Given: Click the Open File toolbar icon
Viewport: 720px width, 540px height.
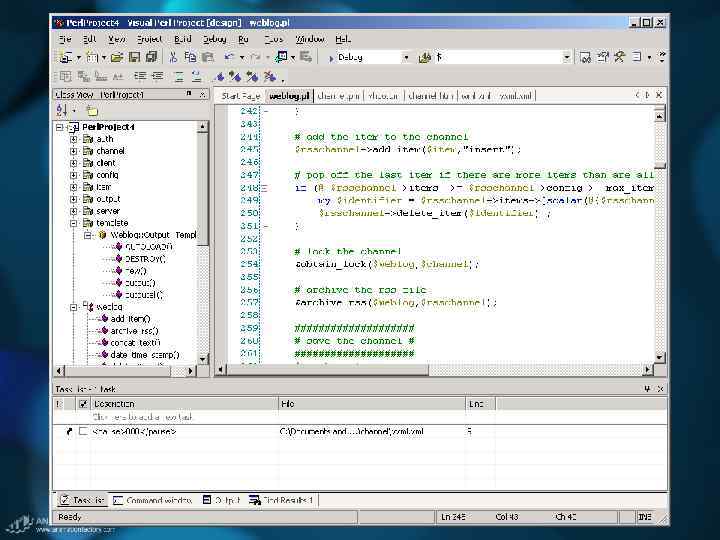Looking at the screenshot, I should (x=117, y=57).
